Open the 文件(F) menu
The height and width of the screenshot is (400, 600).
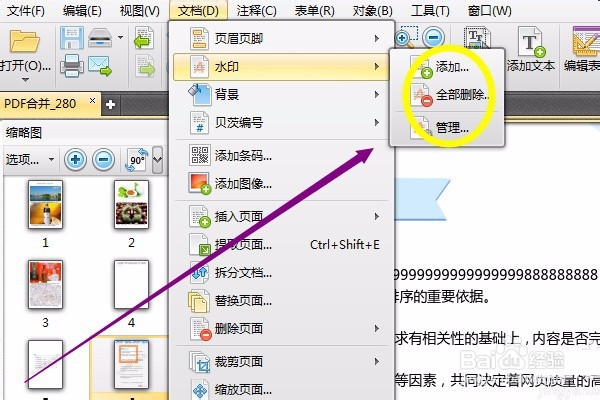tap(26, 10)
